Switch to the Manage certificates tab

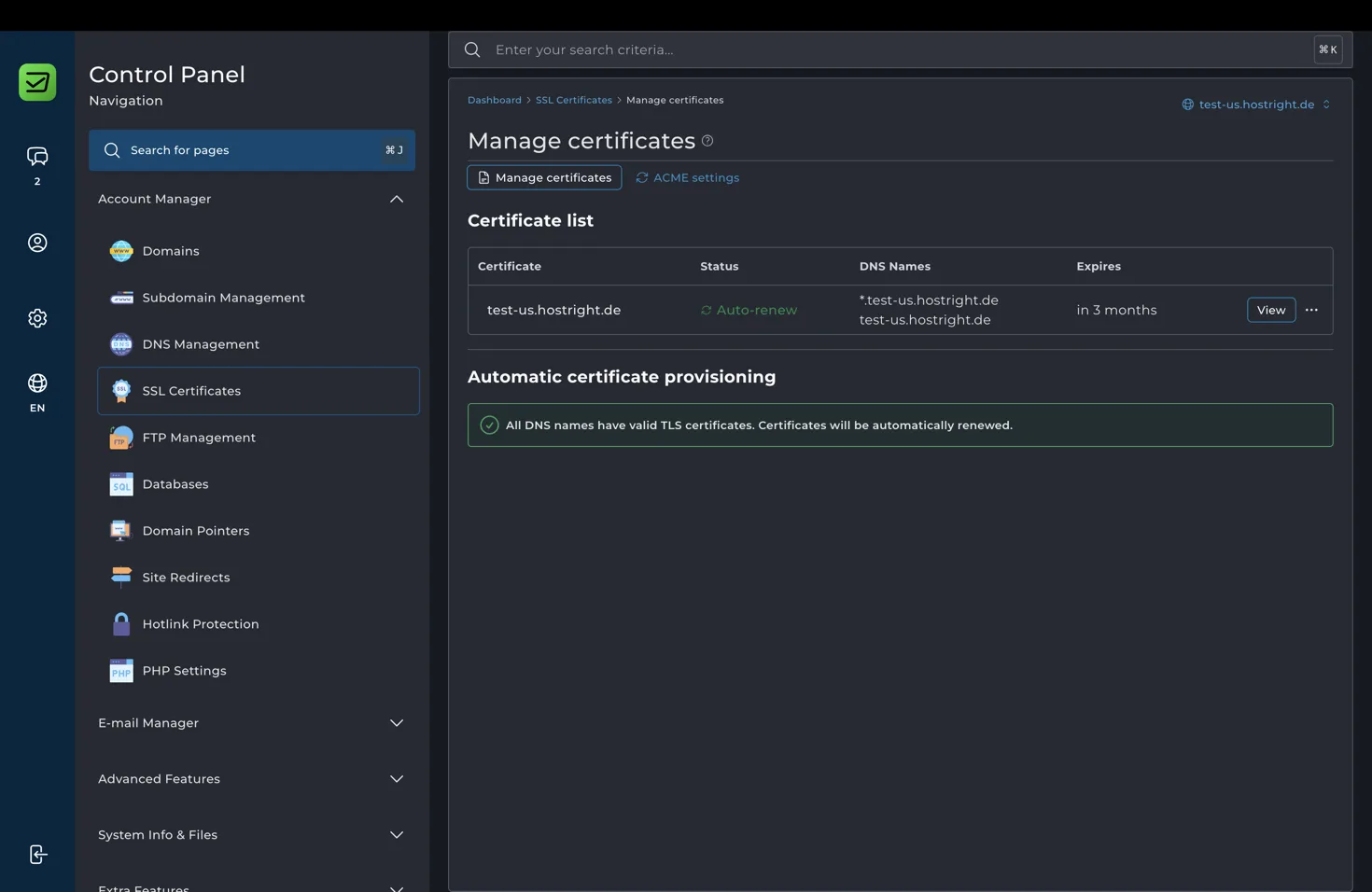coord(544,177)
